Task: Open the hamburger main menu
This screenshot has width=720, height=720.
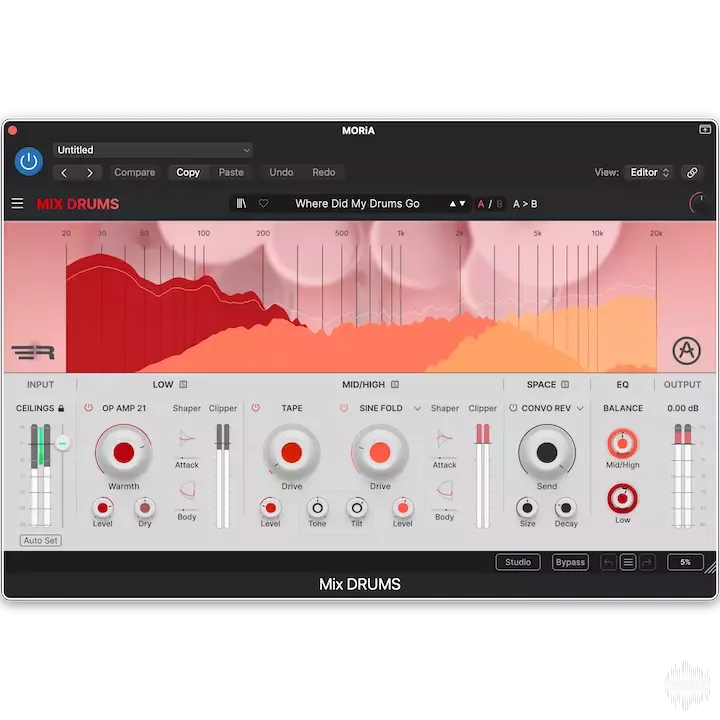Action: tap(17, 203)
